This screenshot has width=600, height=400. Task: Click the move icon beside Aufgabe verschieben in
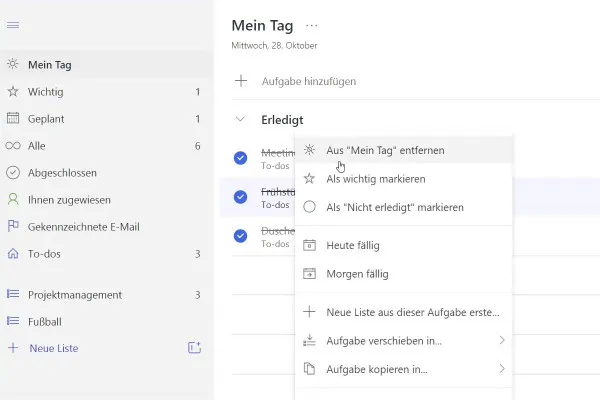tap(309, 340)
